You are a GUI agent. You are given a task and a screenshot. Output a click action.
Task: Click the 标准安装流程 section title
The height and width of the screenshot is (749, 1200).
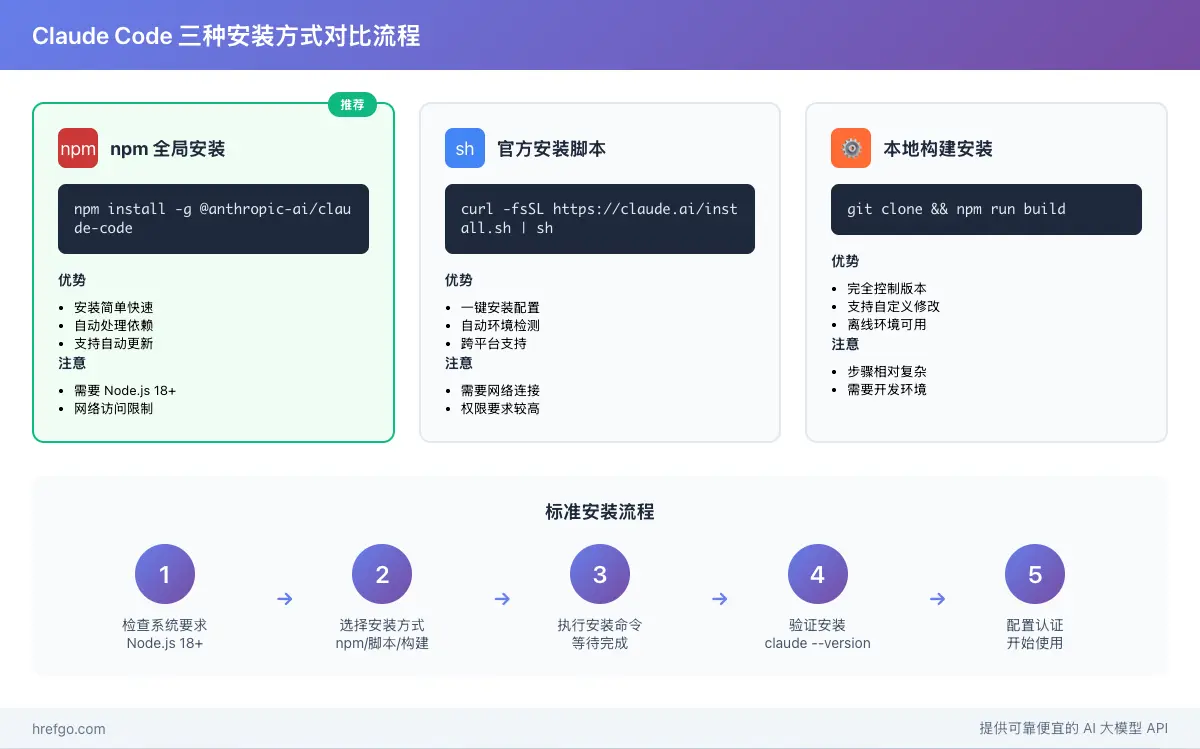[x=600, y=512]
